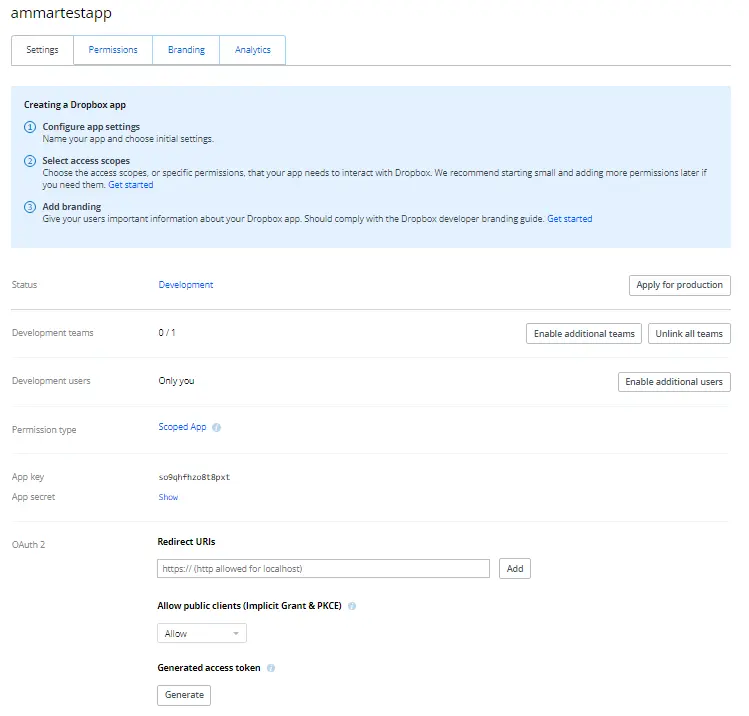Click the step 2 circle icon
The width and height of the screenshot is (749, 716).
30,161
